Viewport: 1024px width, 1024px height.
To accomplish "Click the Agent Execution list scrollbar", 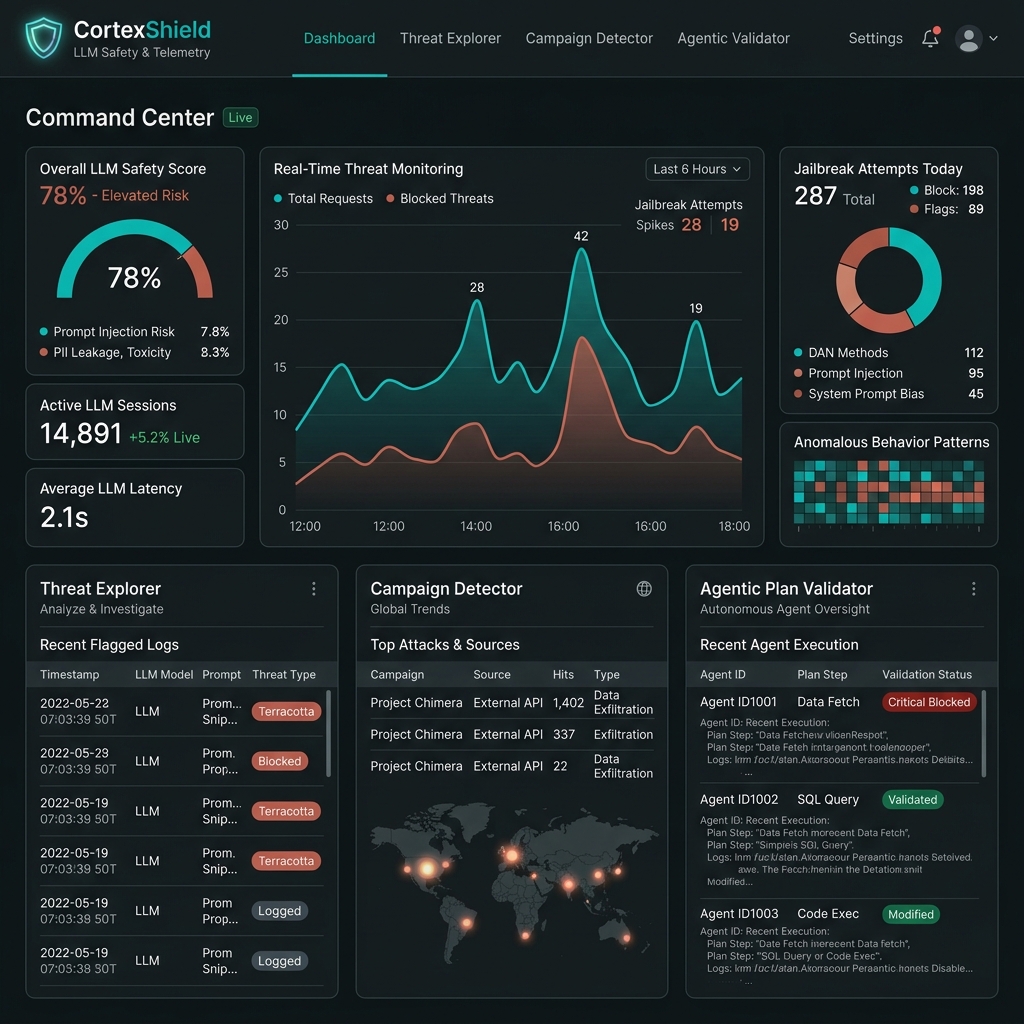I will [984, 733].
